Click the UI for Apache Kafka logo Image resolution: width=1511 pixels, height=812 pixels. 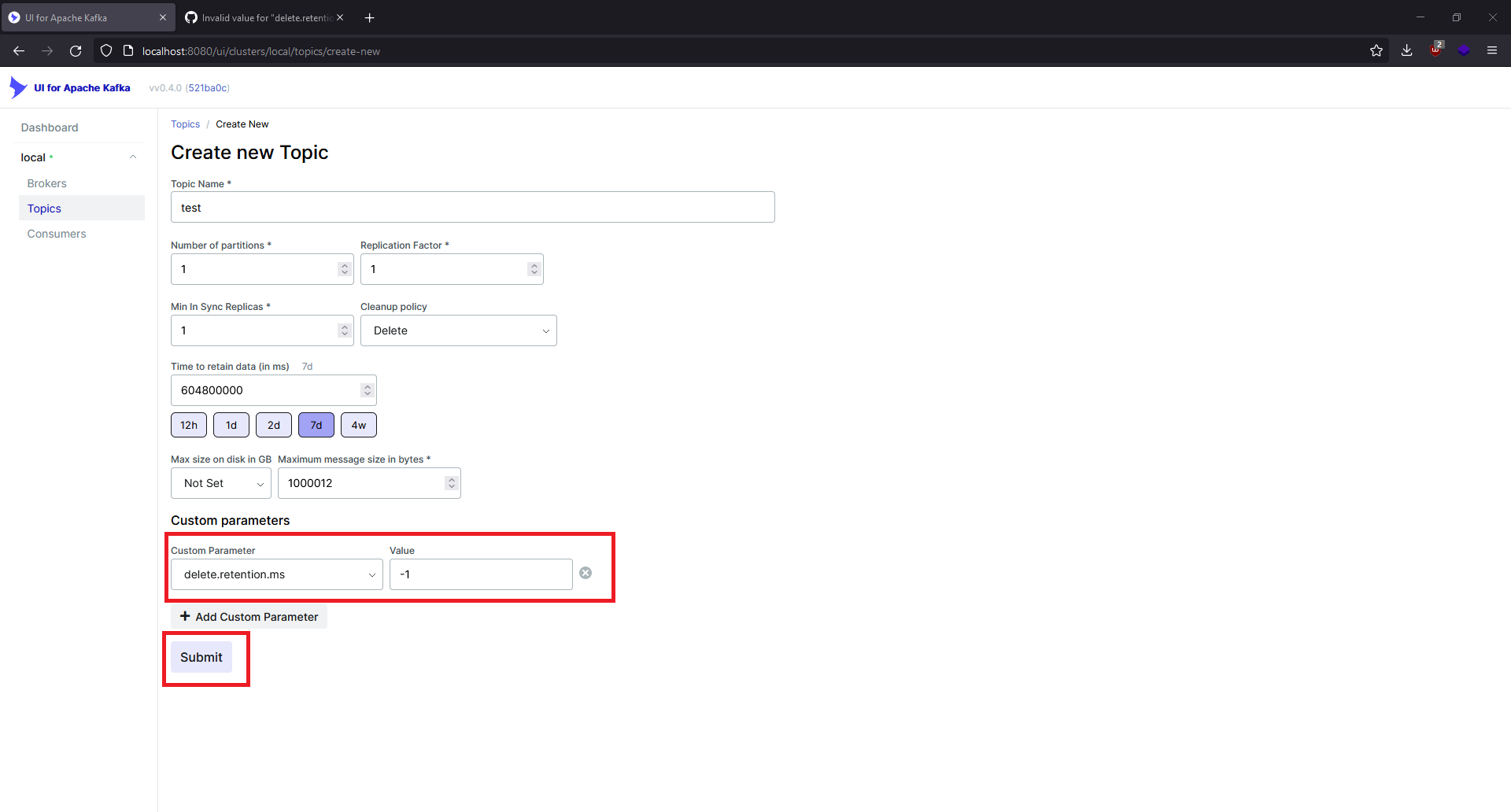[70, 87]
